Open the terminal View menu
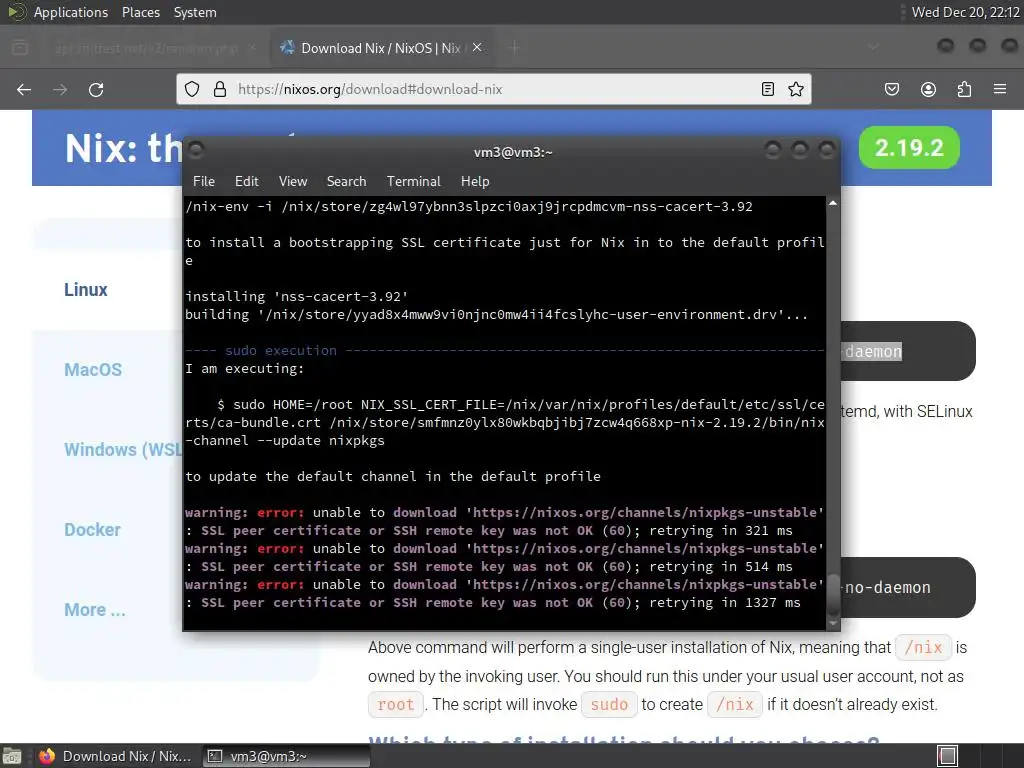The image size is (1024, 768). 293,181
